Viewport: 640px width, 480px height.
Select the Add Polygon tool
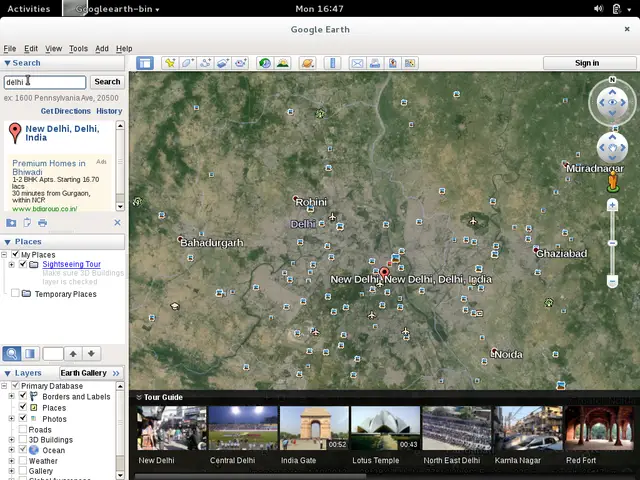pyautogui.click(x=187, y=63)
